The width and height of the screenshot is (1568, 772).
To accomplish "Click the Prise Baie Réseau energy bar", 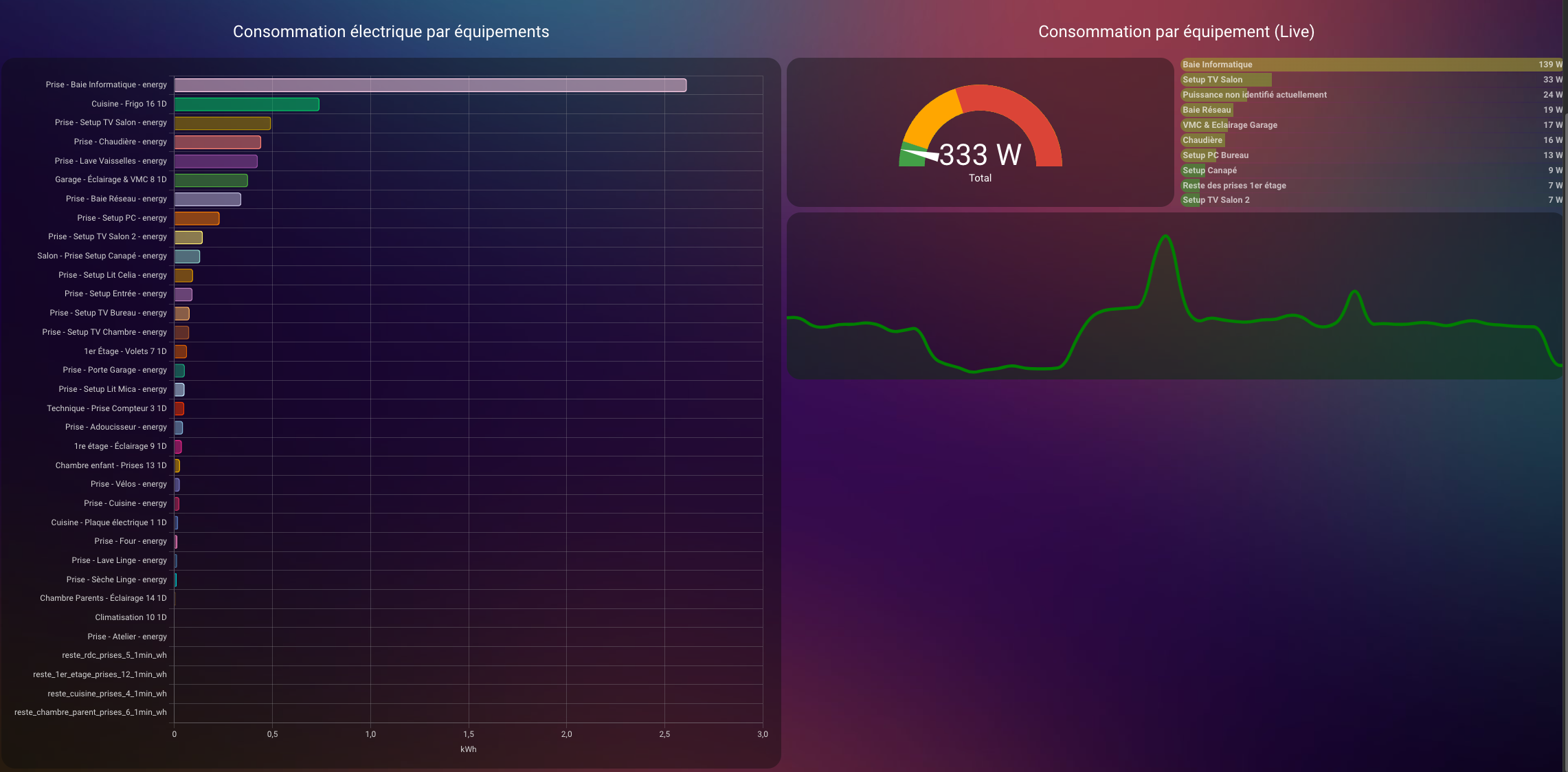I will point(208,199).
